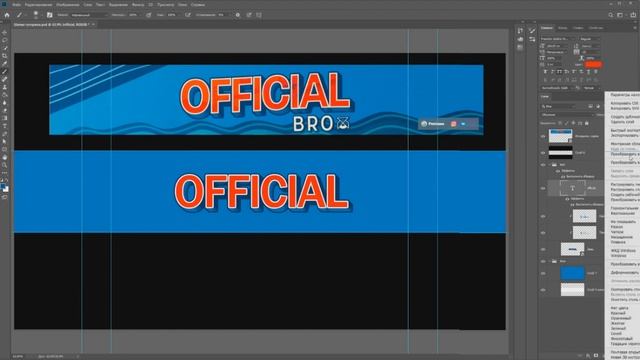640x360 pixels.
Task: Open the brush Opacity value dropdown
Action: point(134,15)
